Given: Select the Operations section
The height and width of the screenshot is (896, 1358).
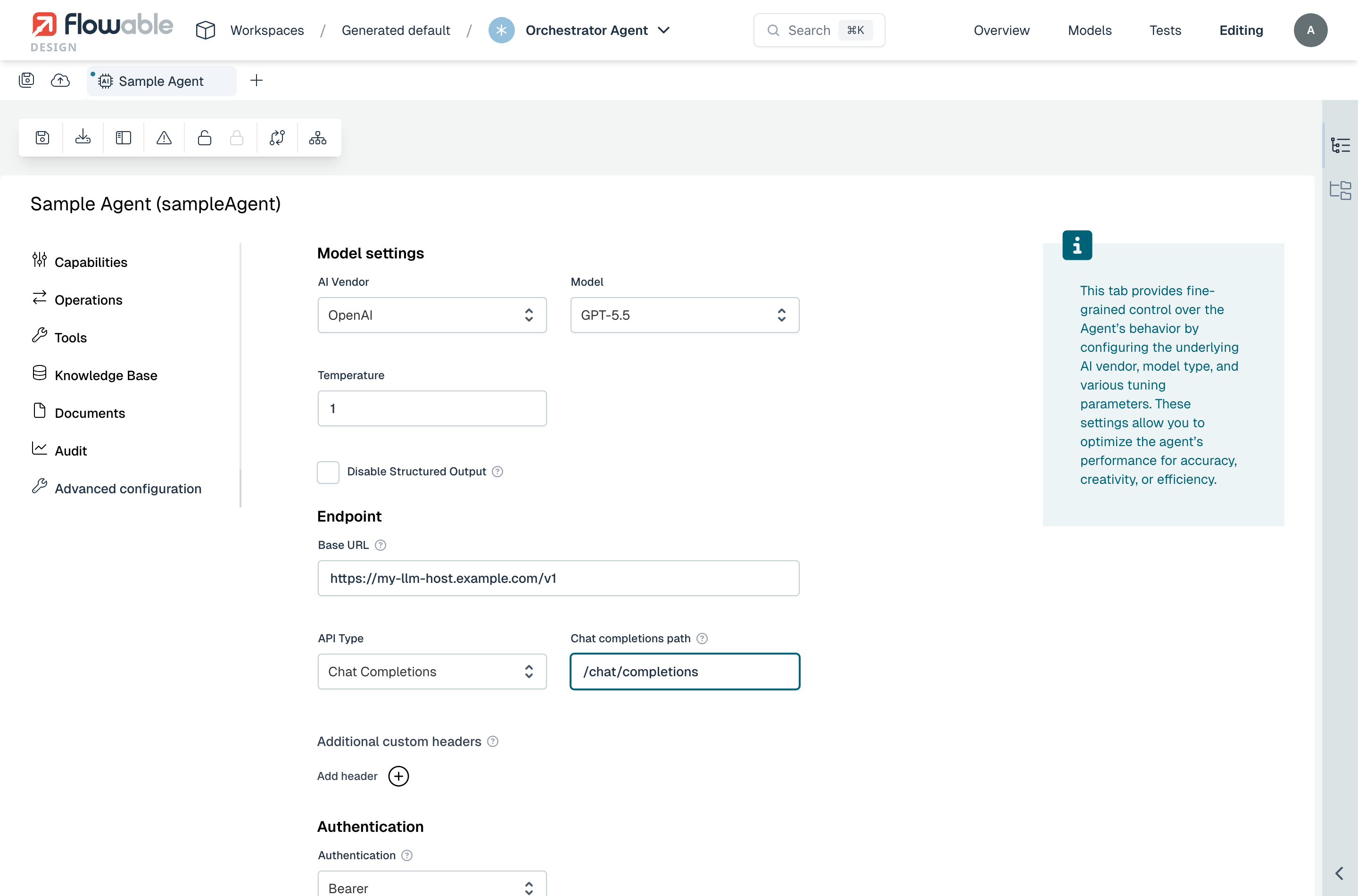Looking at the screenshot, I should pos(77,299).
